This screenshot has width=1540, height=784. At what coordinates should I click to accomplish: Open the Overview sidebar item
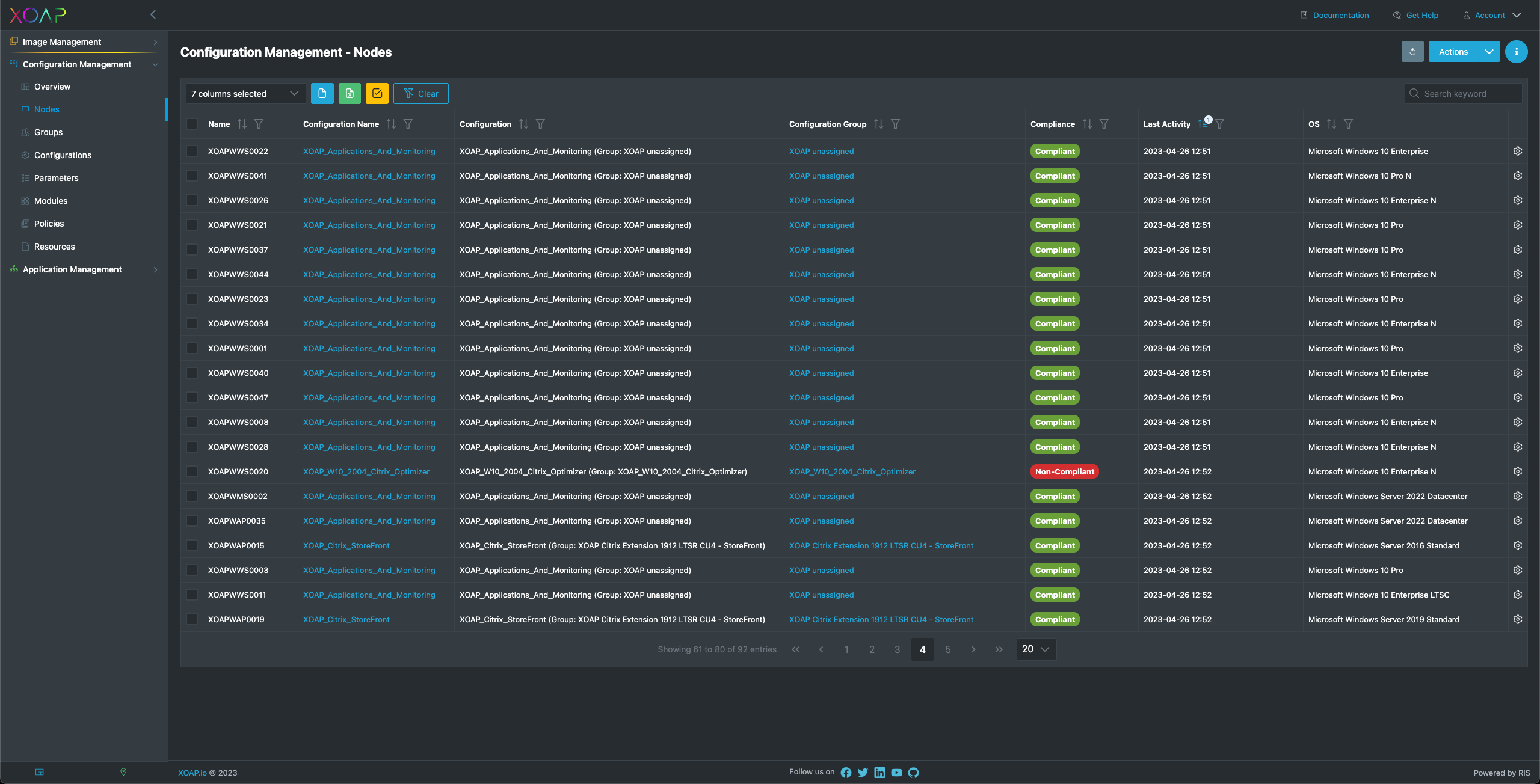click(x=52, y=87)
